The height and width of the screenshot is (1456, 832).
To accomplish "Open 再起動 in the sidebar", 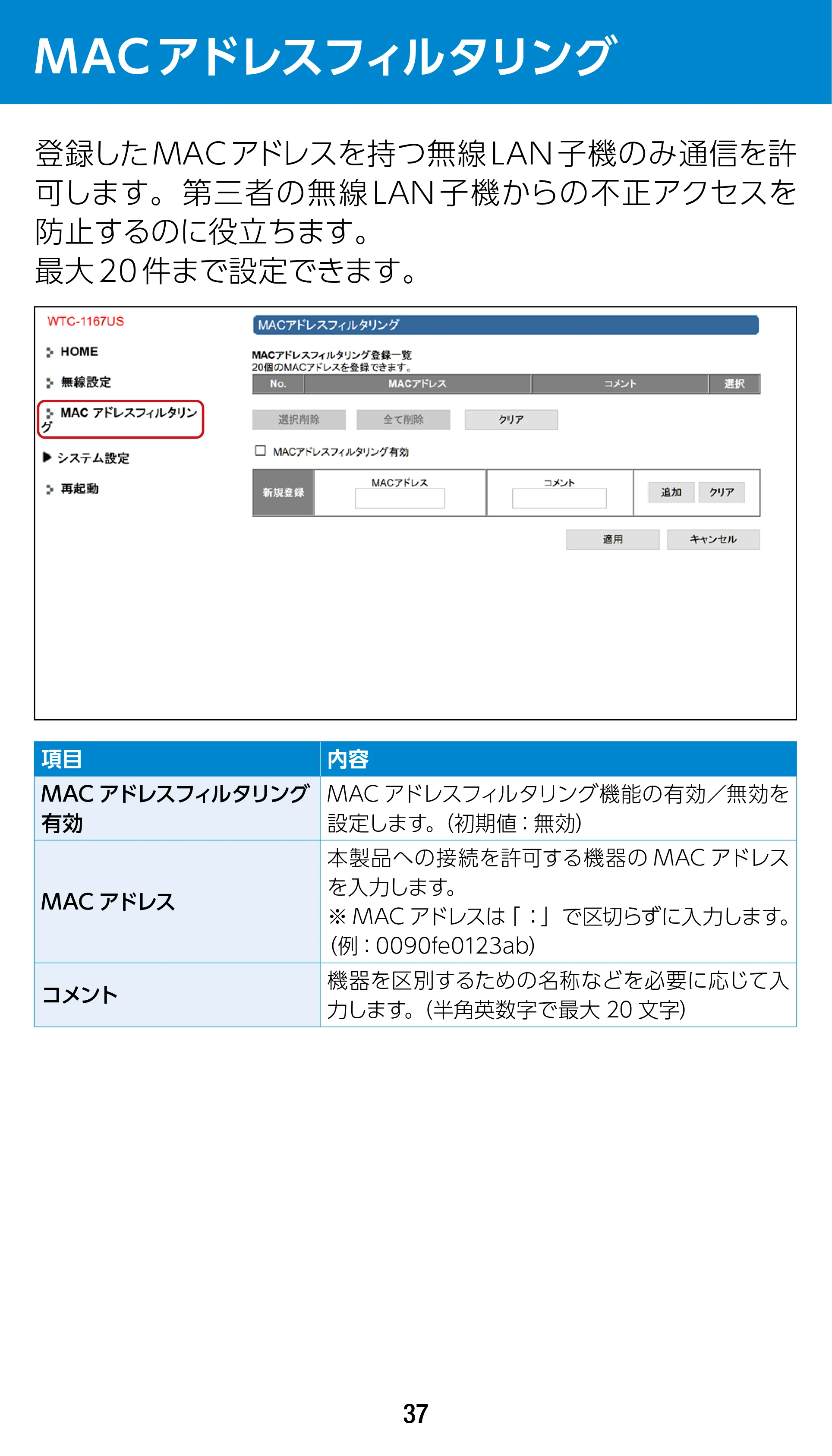I will (x=79, y=489).
